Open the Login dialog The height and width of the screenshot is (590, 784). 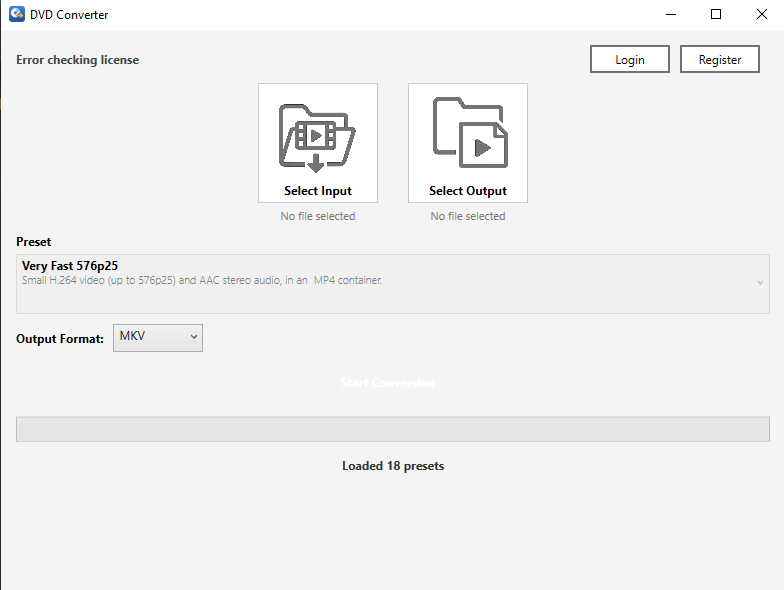[630, 60]
